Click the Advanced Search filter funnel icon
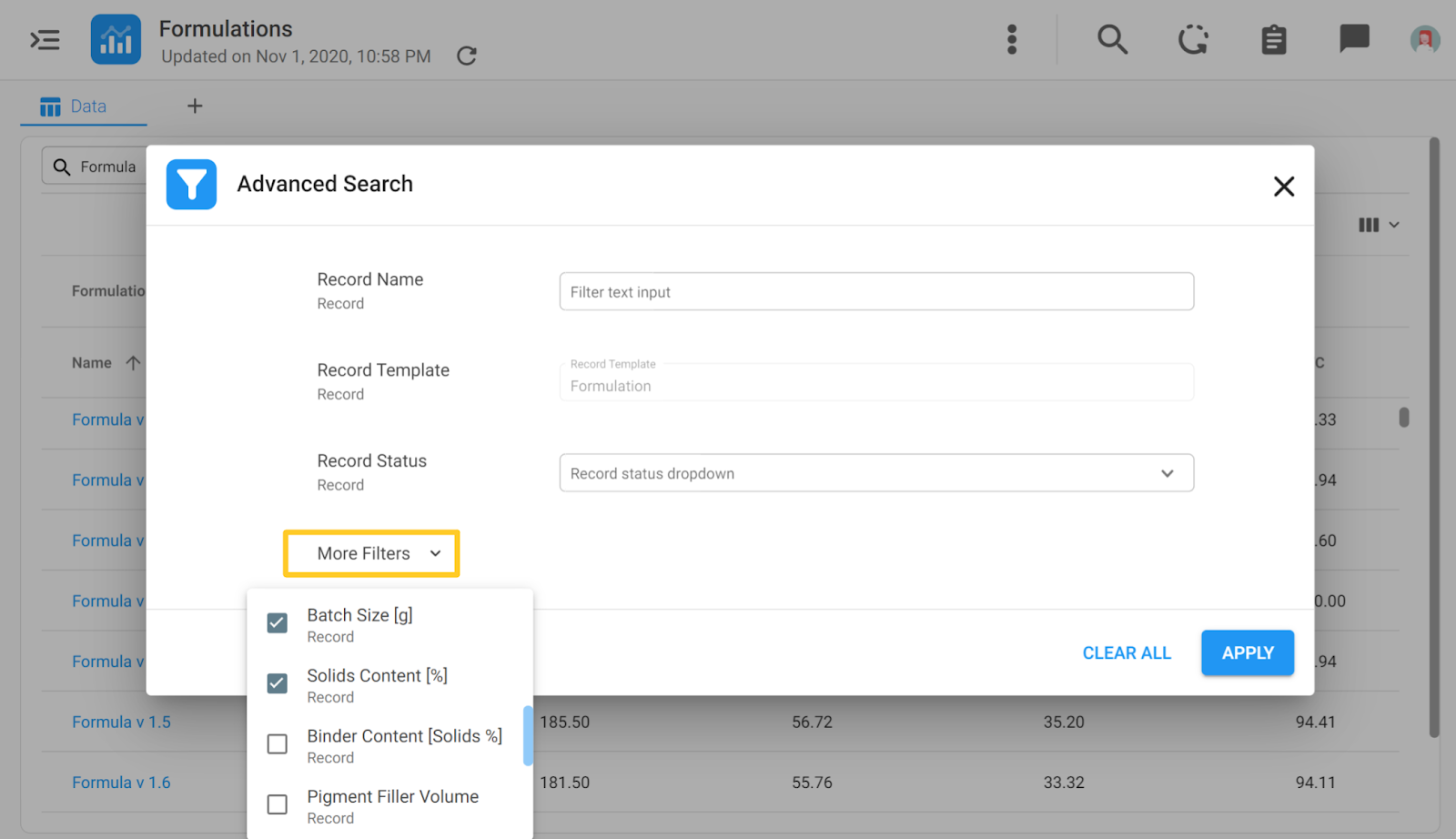The width and height of the screenshot is (1456, 839). 191,185
